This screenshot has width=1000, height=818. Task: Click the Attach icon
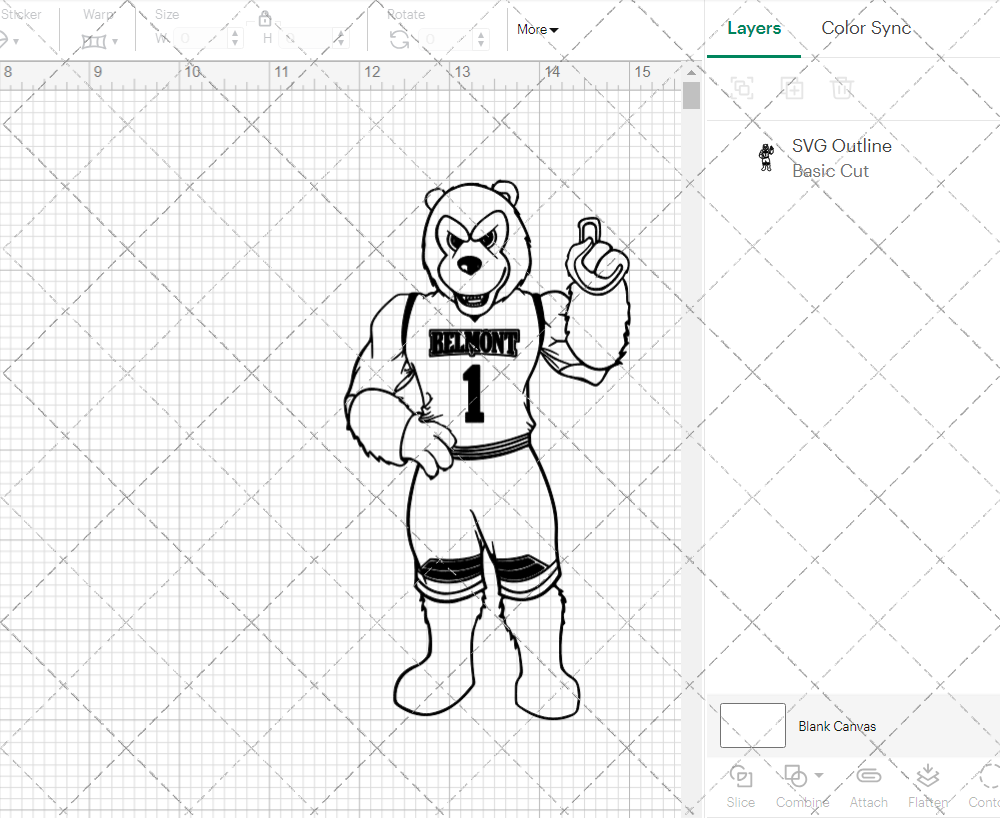tap(868, 785)
